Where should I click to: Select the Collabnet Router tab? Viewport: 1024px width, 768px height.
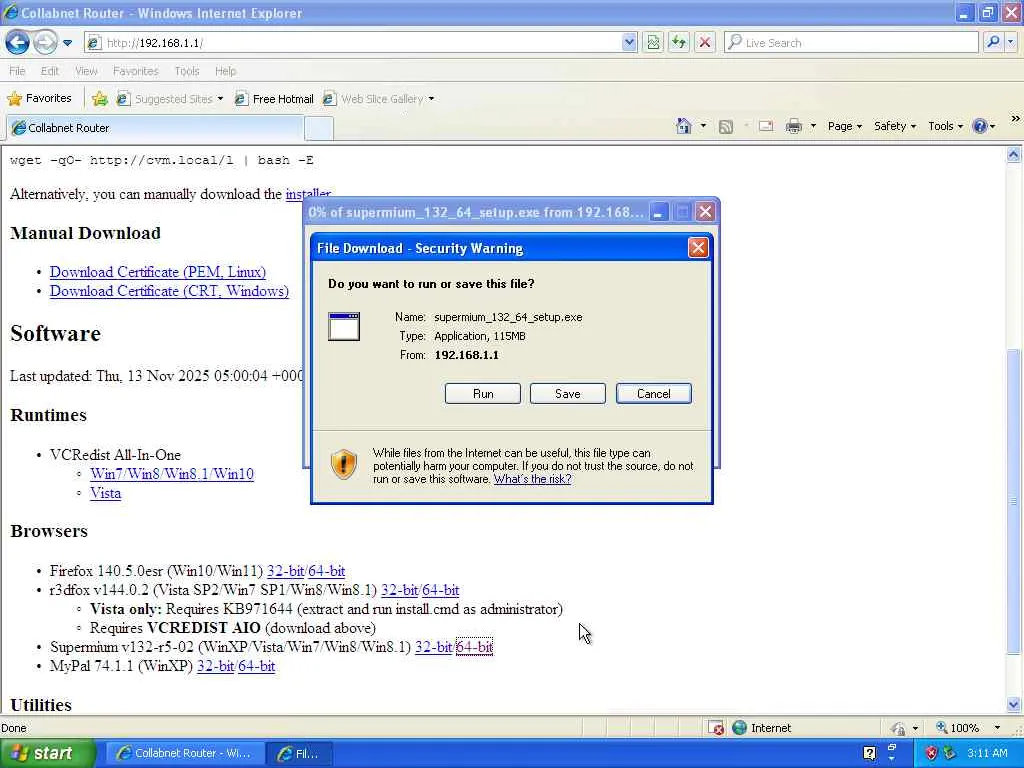pos(154,128)
